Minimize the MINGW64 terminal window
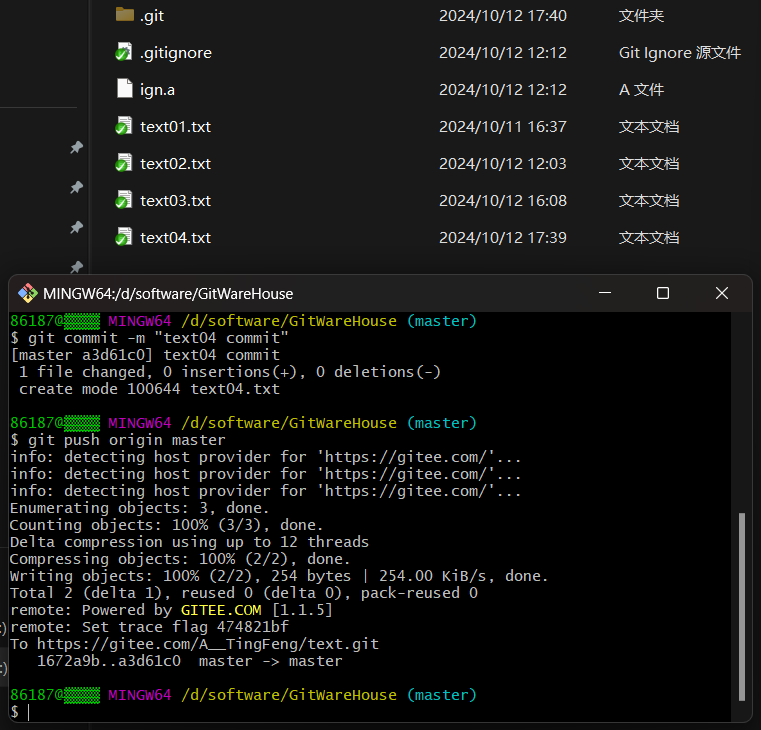 605,293
